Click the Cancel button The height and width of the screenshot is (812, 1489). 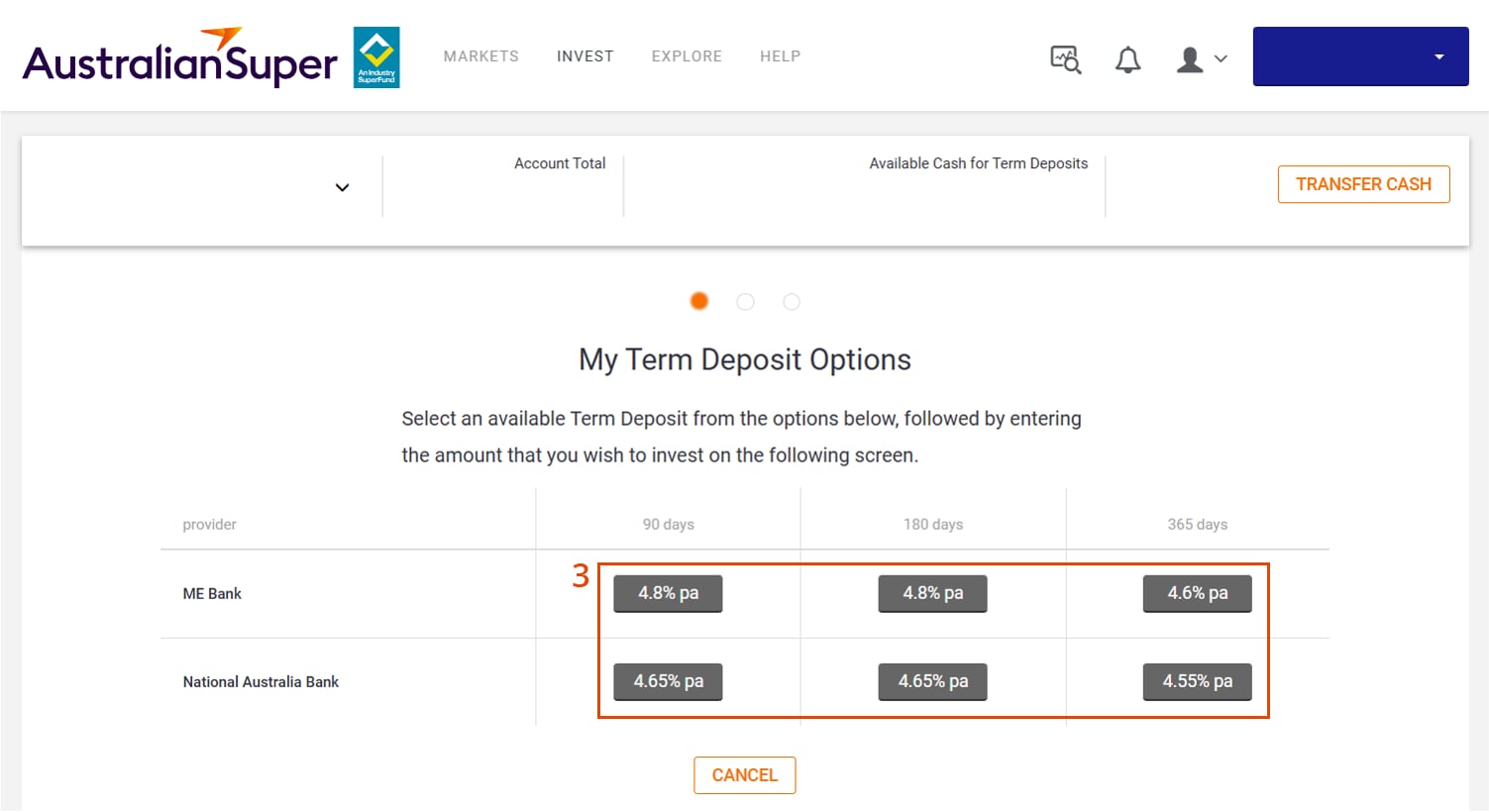[744, 775]
